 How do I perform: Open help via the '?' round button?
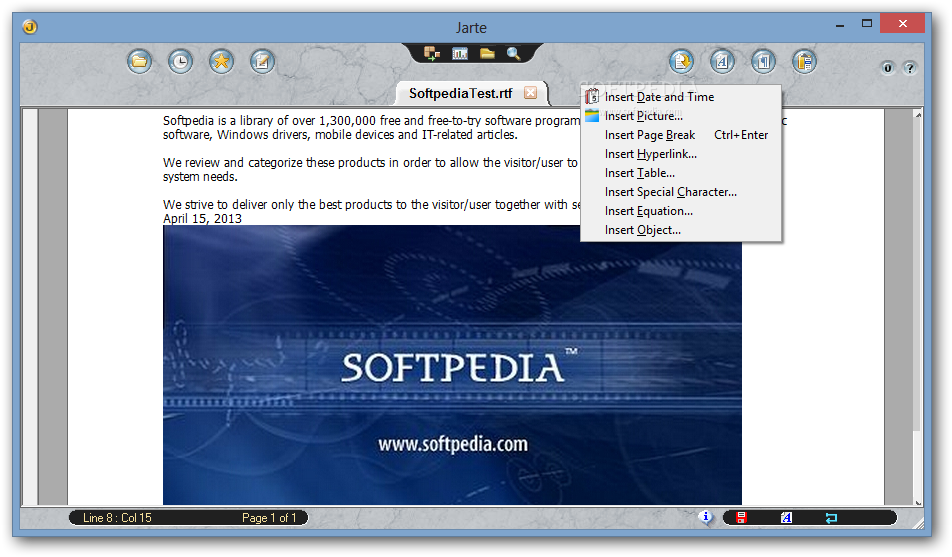tap(910, 68)
